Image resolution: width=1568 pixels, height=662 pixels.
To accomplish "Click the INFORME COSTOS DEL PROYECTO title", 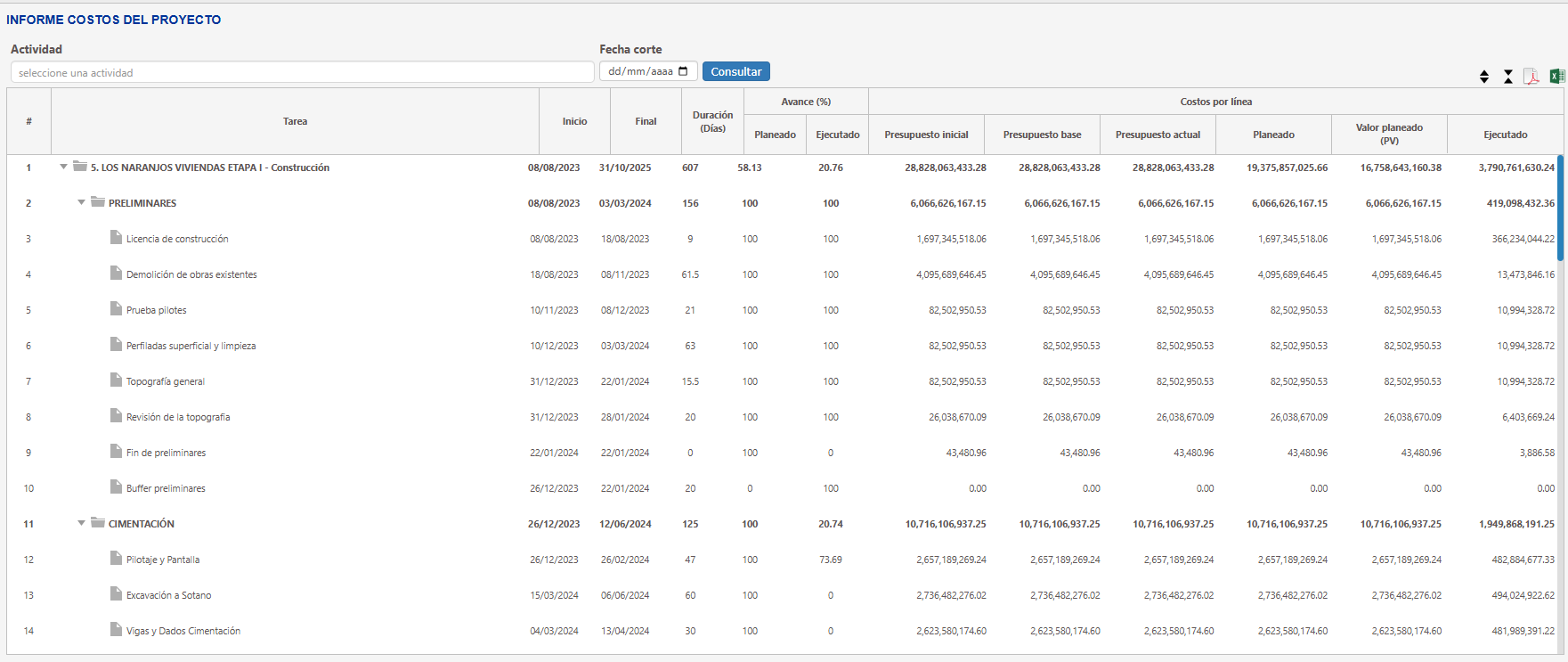I will (x=114, y=20).
